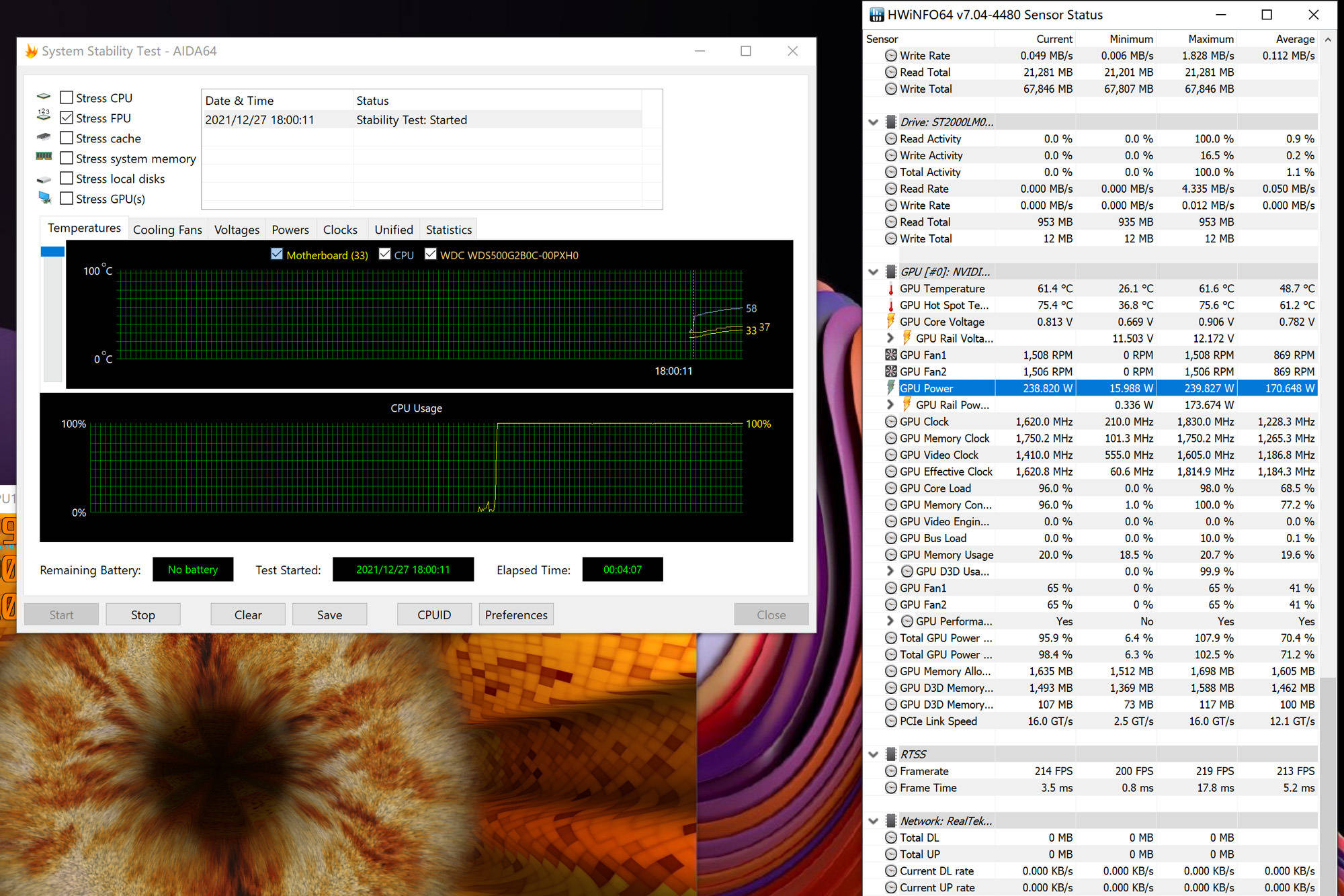Click the GPU Core Voltage lightning icon

click(891, 322)
